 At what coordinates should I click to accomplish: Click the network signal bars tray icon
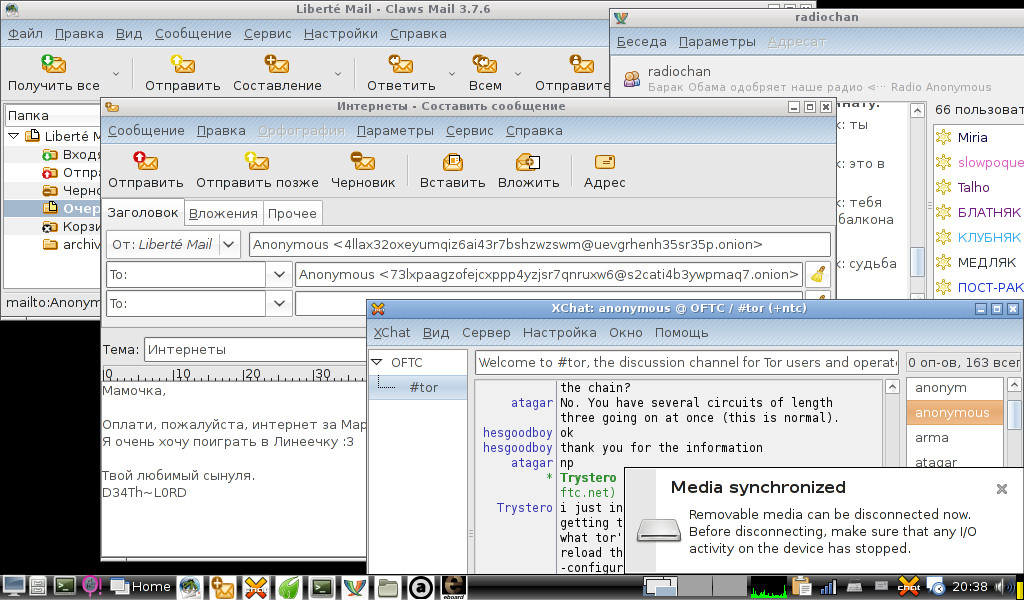[x=828, y=587]
